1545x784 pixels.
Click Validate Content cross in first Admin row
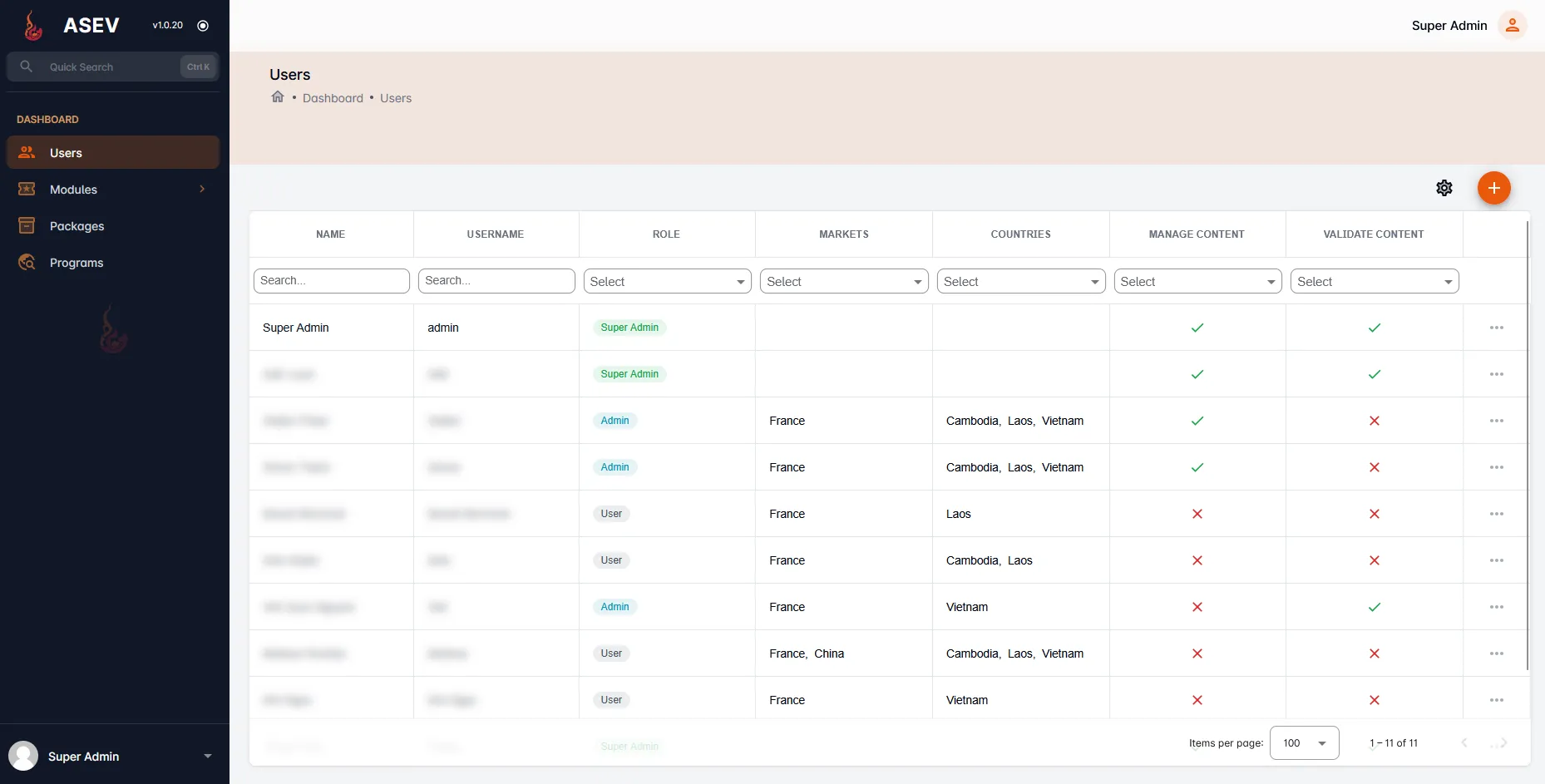[1375, 421]
